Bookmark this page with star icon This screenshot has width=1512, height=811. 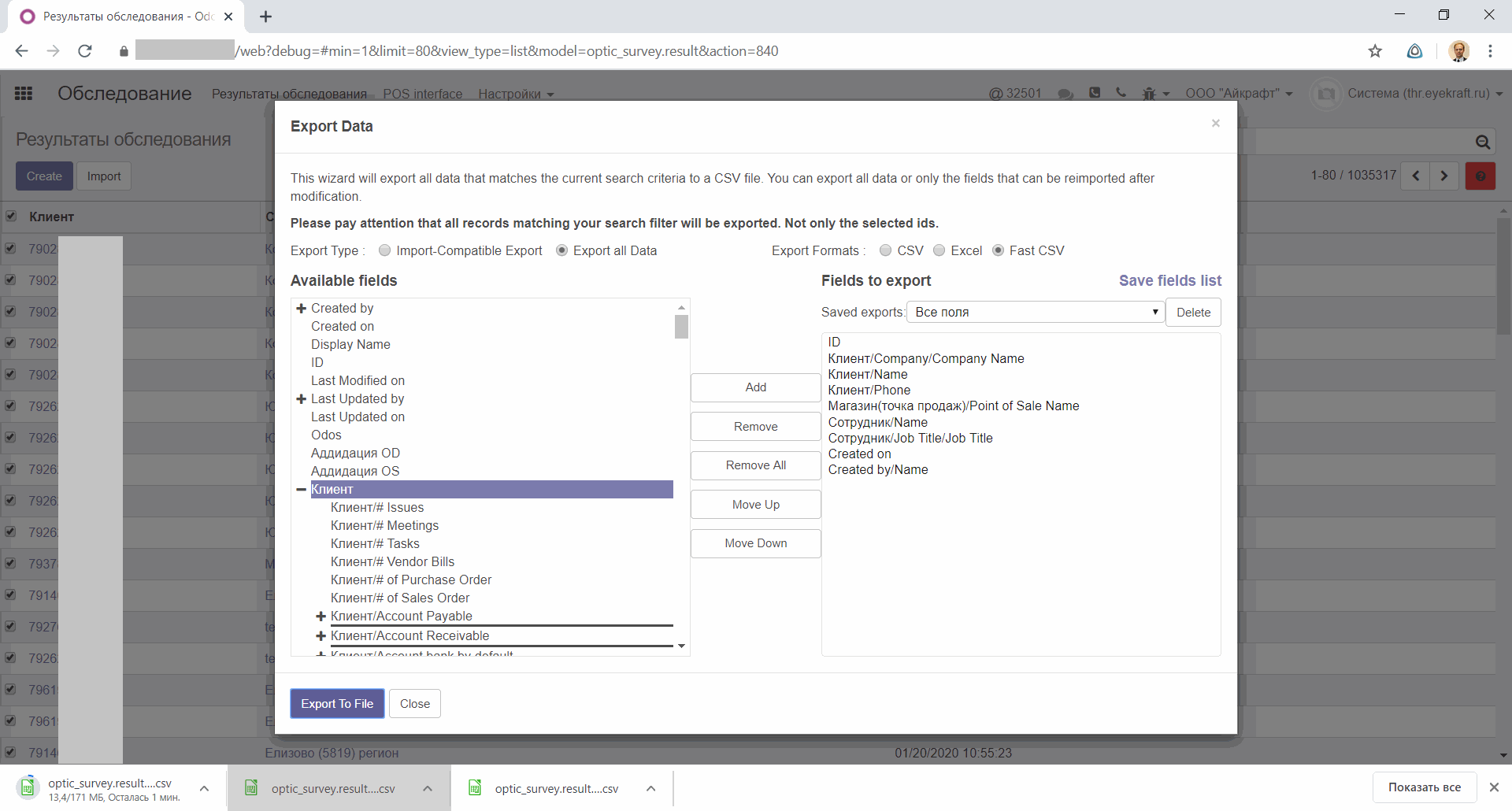(1375, 51)
